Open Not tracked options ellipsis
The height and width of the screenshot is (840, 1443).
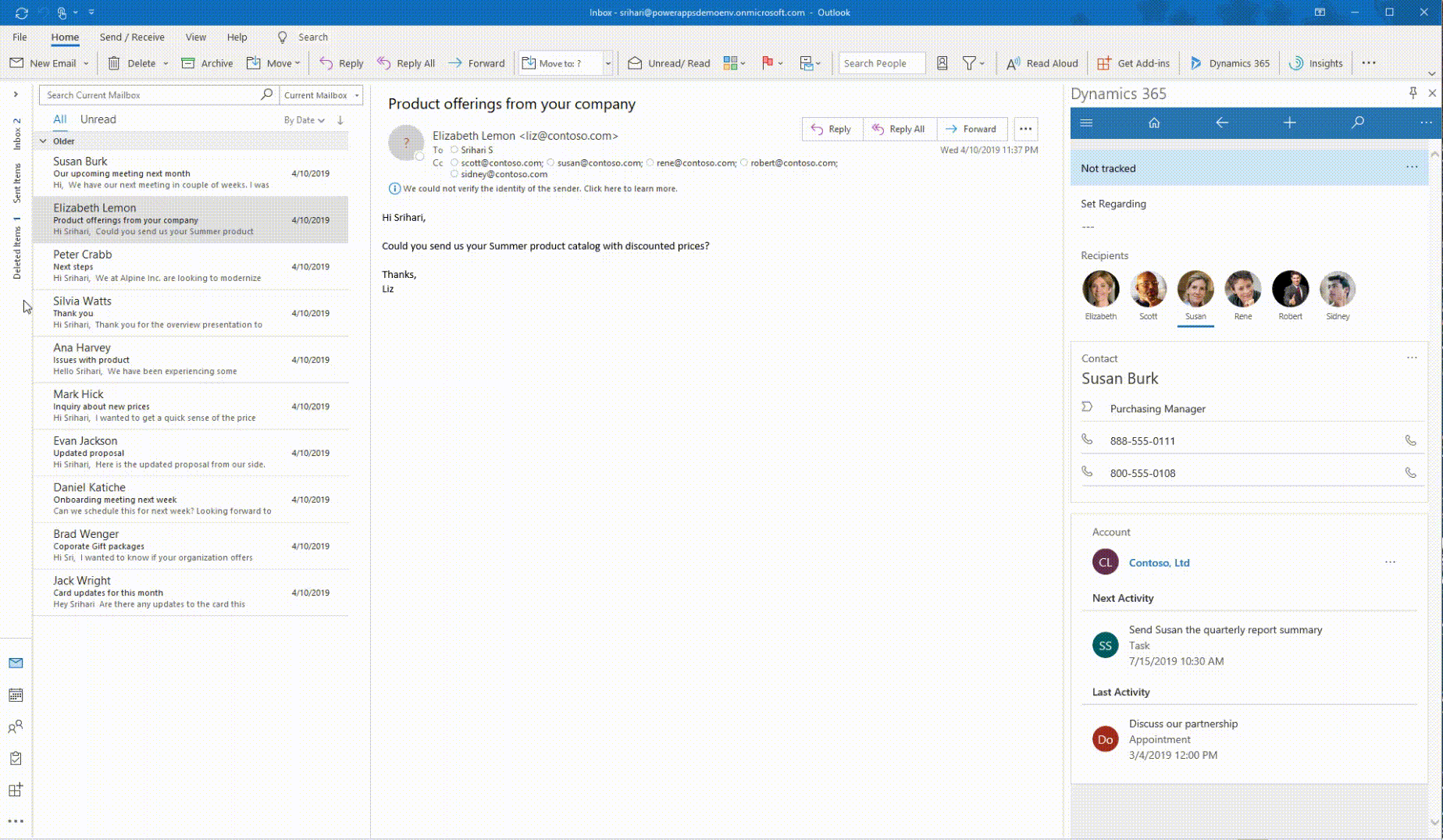(x=1412, y=167)
